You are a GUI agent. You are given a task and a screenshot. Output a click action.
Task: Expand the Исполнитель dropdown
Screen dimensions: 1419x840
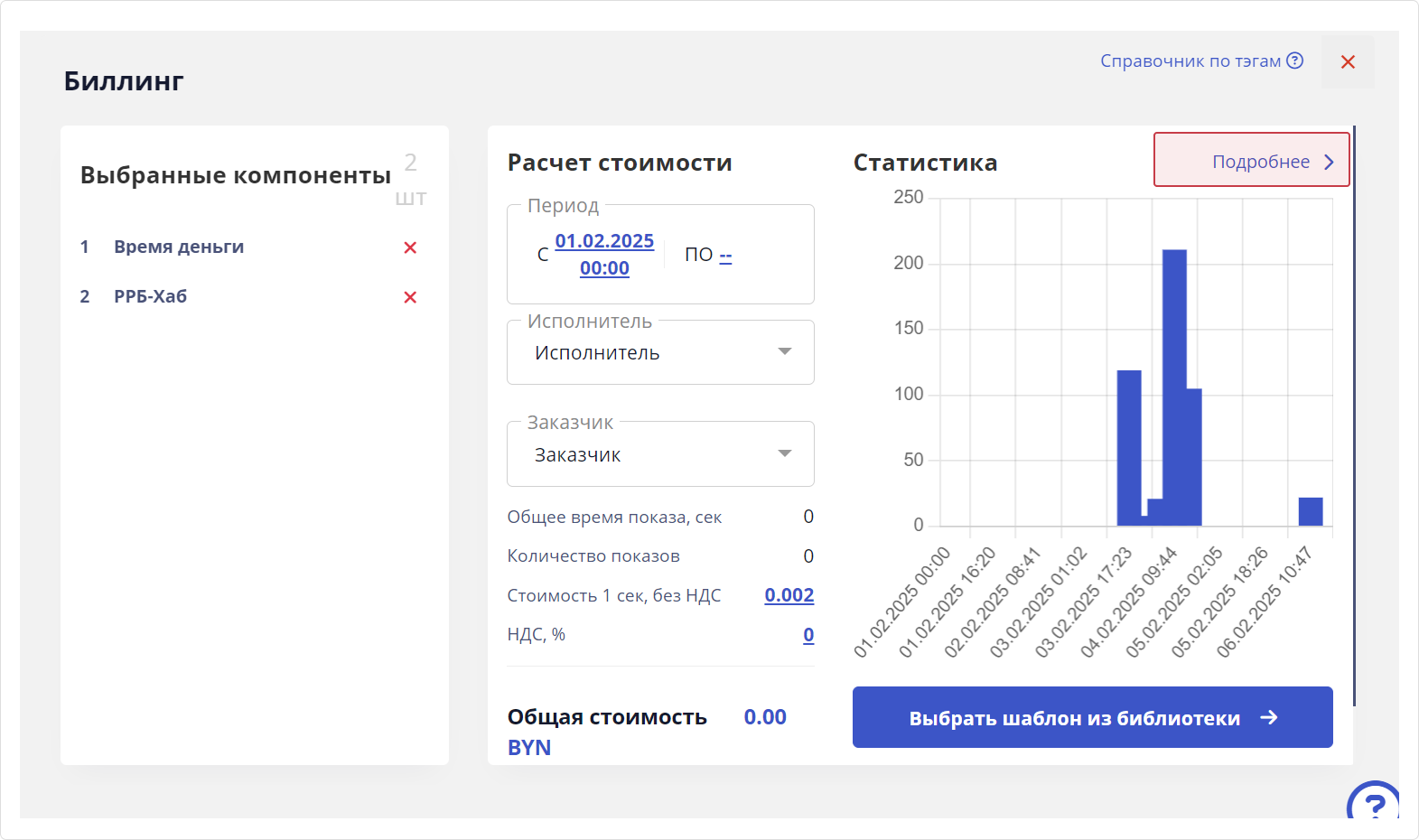[x=784, y=352]
